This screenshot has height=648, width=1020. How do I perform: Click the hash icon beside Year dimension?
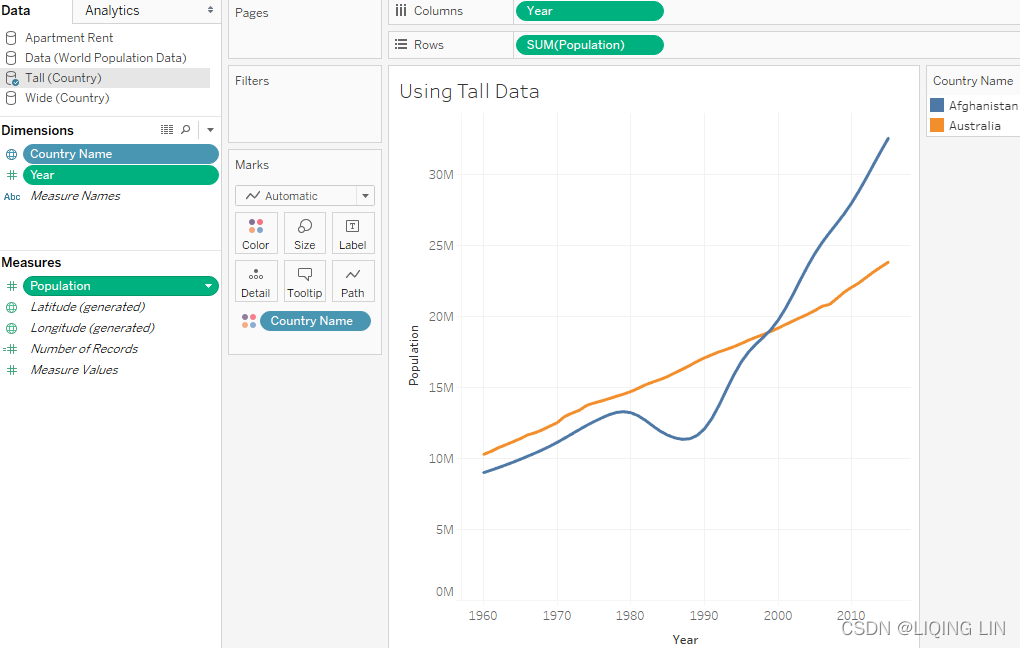(x=12, y=175)
